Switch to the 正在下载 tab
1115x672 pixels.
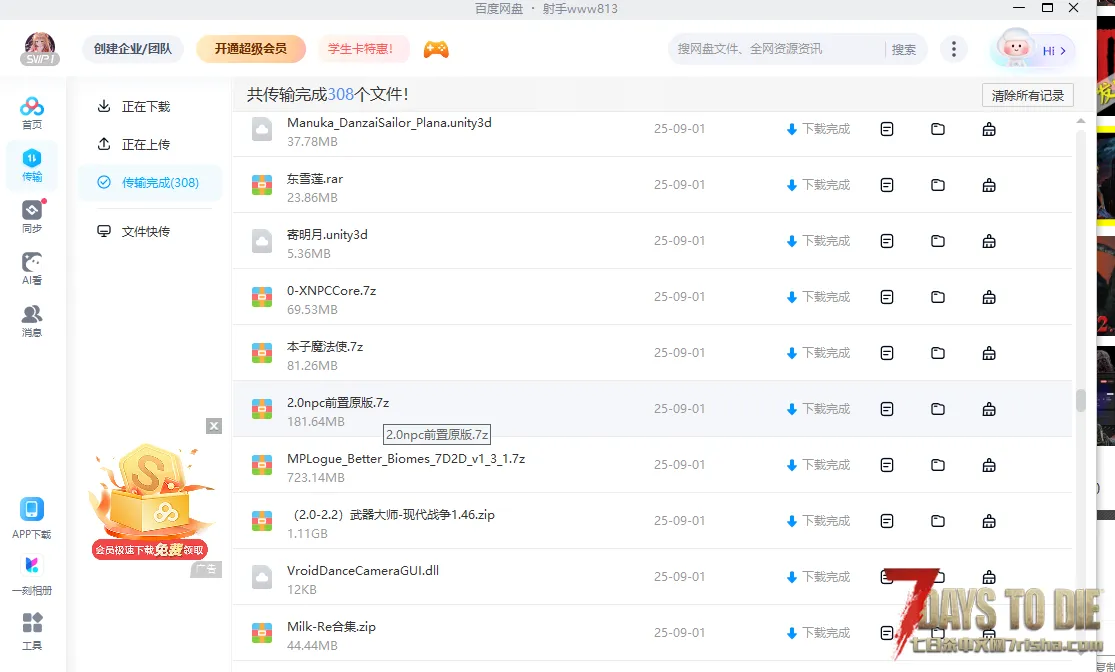point(146,107)
